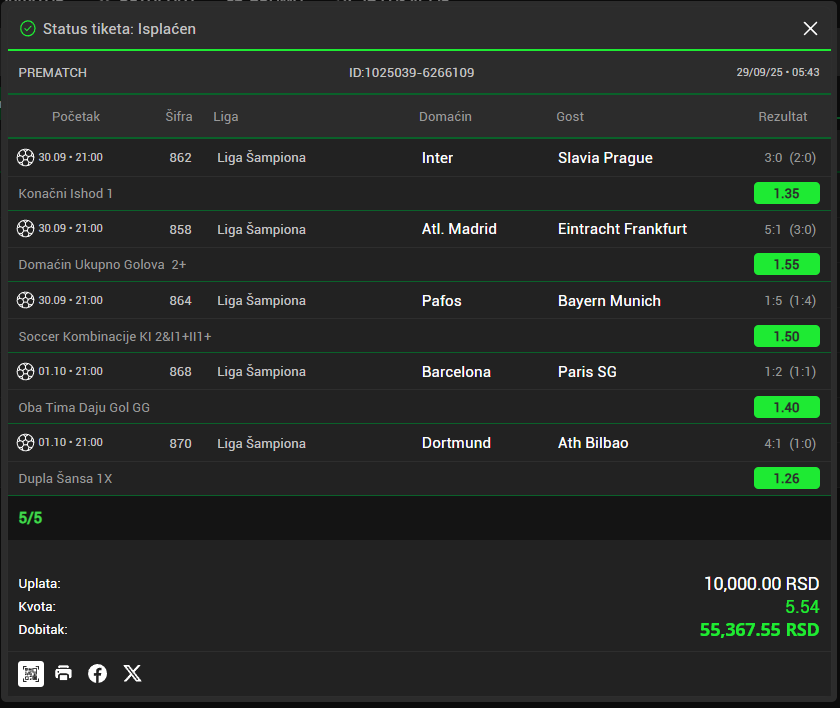Click the ticket ID 1025039-6266109

[x=411, y=73]
